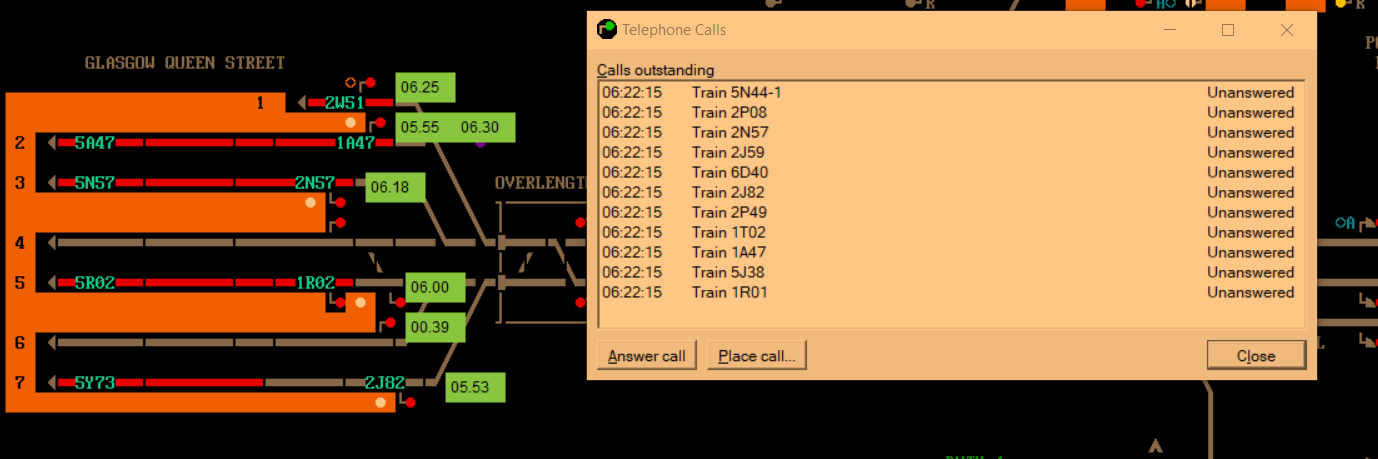Click train 5N57 on platform 3

pos(95,183)
